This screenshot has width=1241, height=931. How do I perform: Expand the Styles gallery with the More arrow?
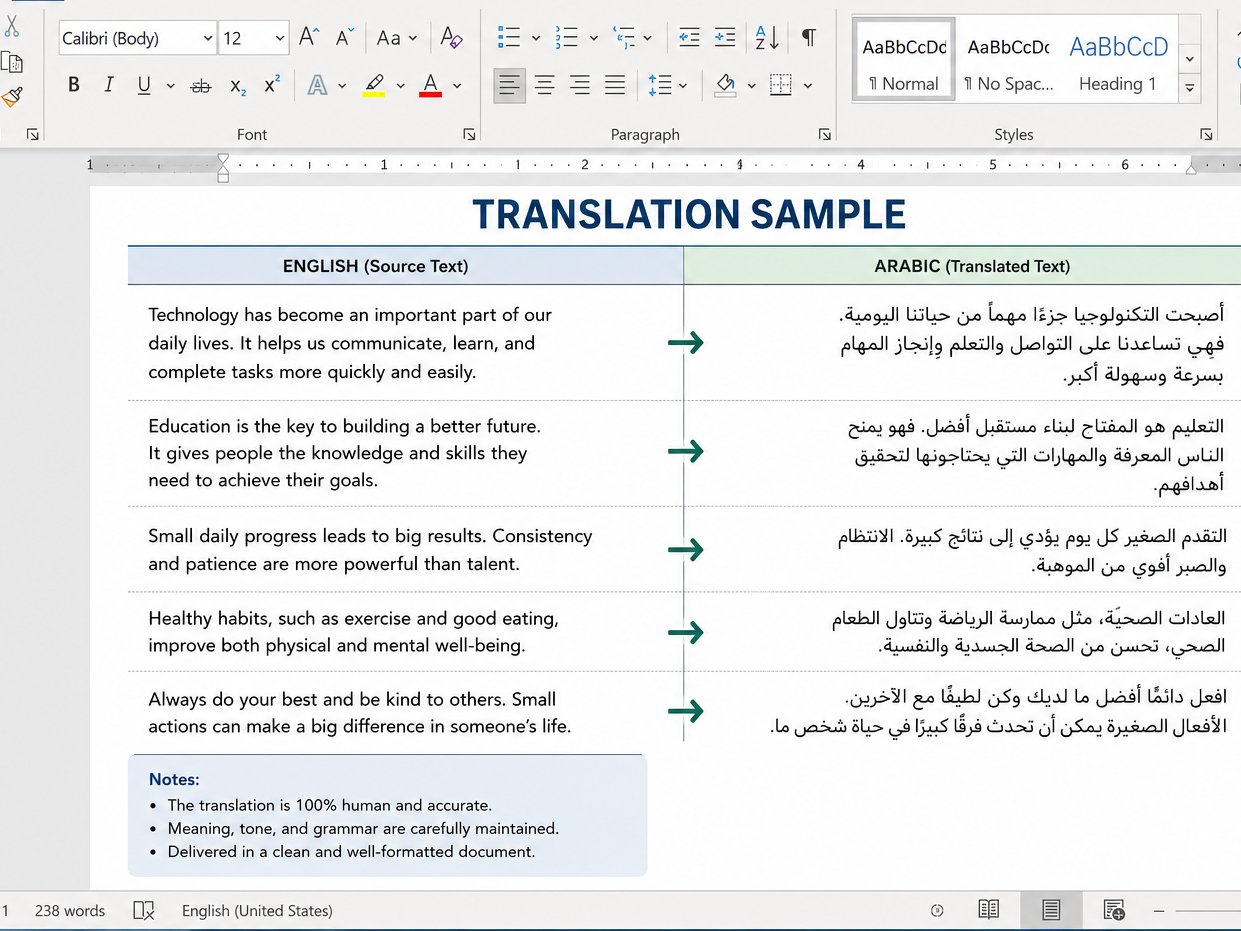[1189, 88]
